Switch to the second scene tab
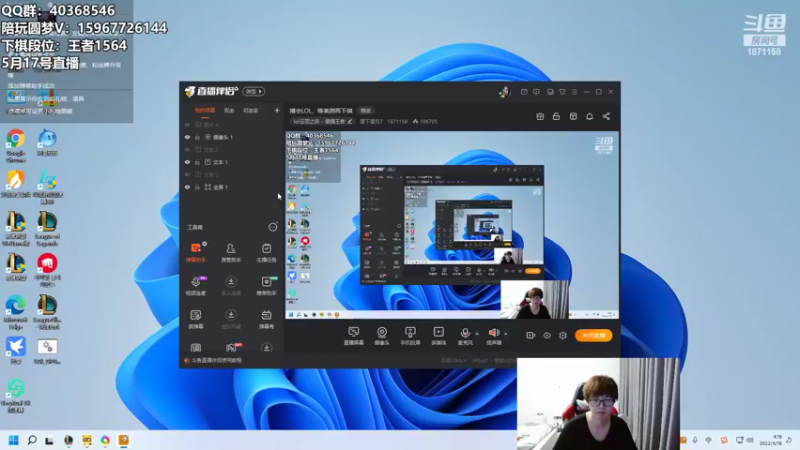The image size is (800, 450). pyautogui.click(x=229, y=110)
